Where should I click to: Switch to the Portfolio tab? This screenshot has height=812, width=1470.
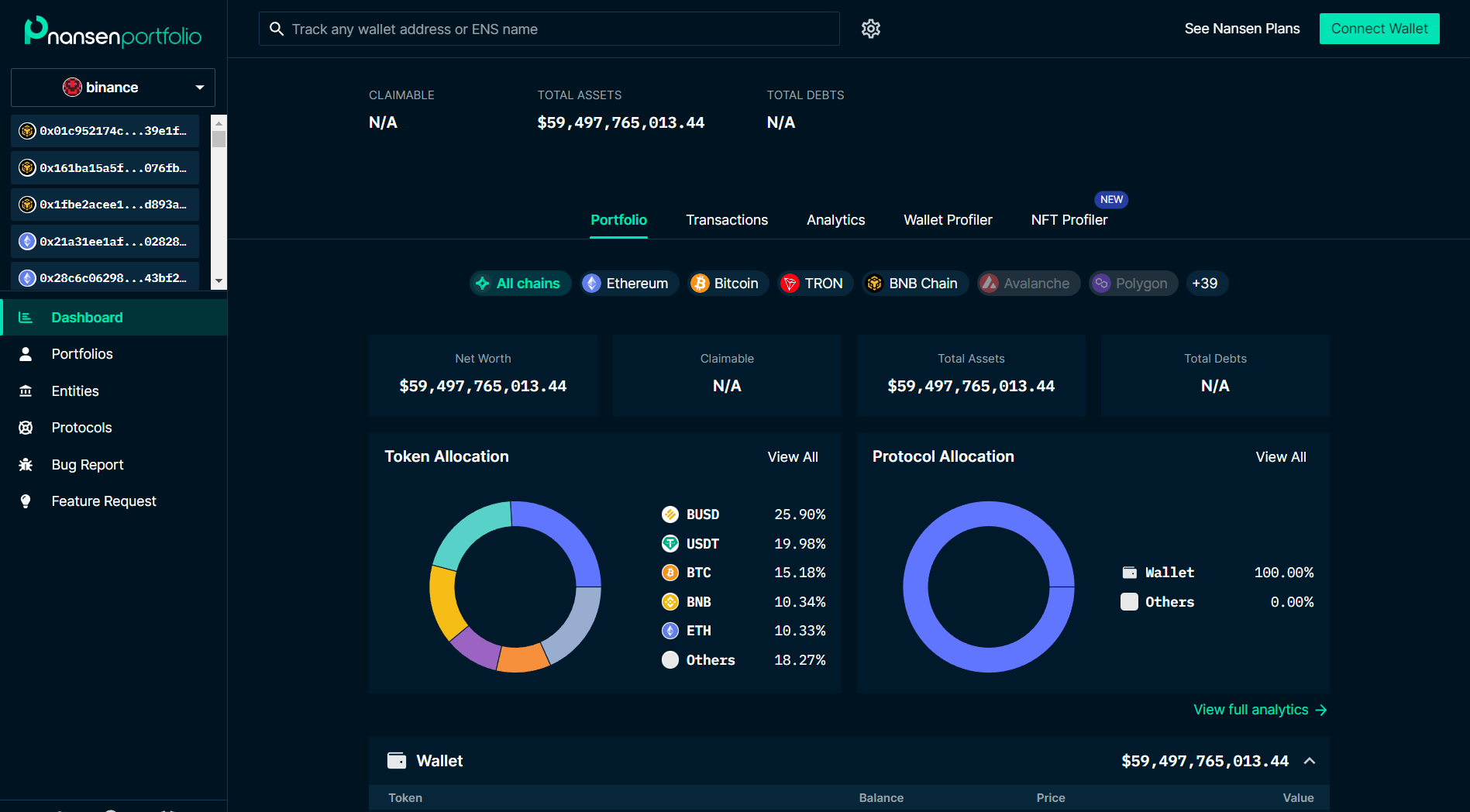pos(618,220)
